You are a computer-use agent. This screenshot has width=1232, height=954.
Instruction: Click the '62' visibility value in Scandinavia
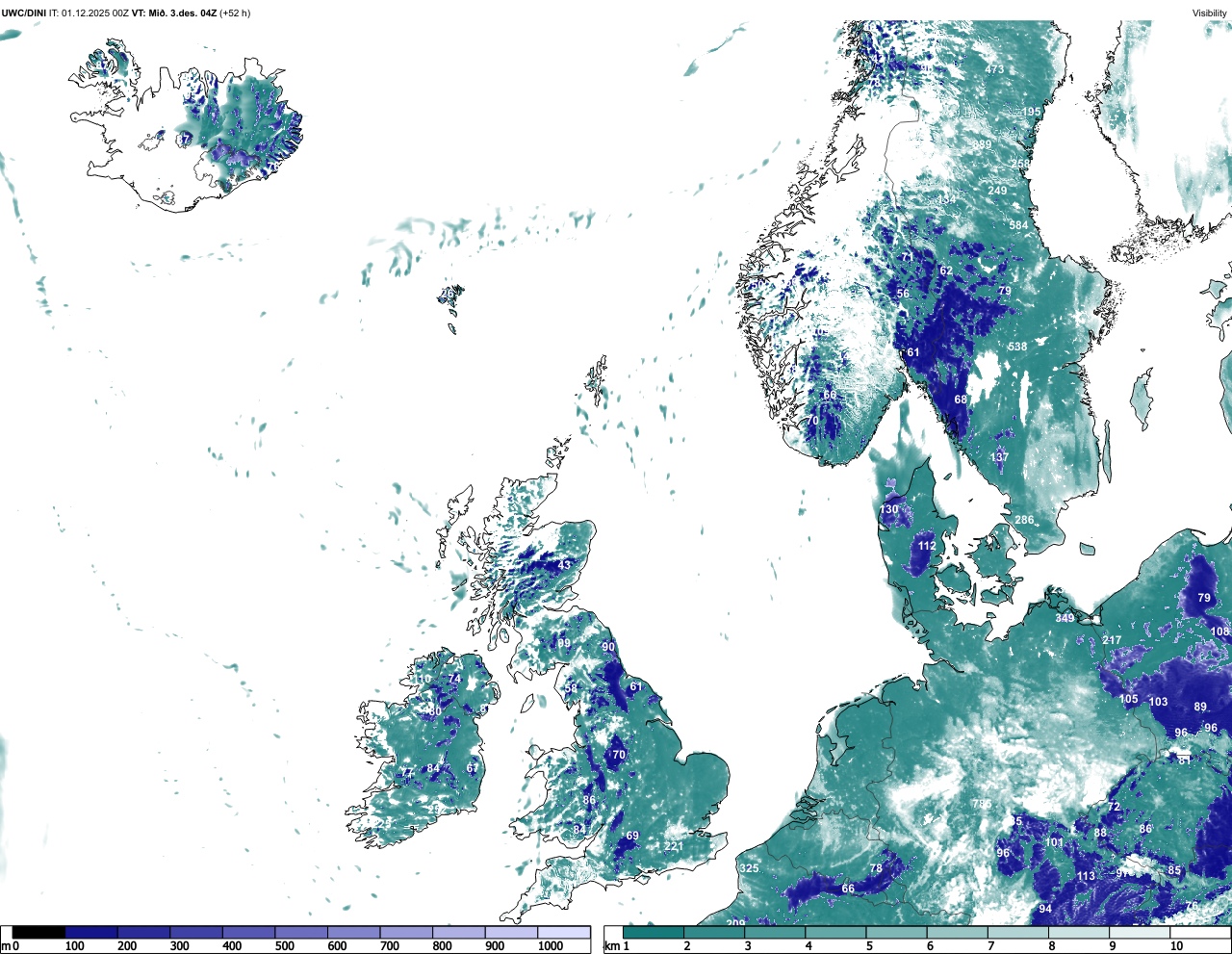tap(946, 271)
